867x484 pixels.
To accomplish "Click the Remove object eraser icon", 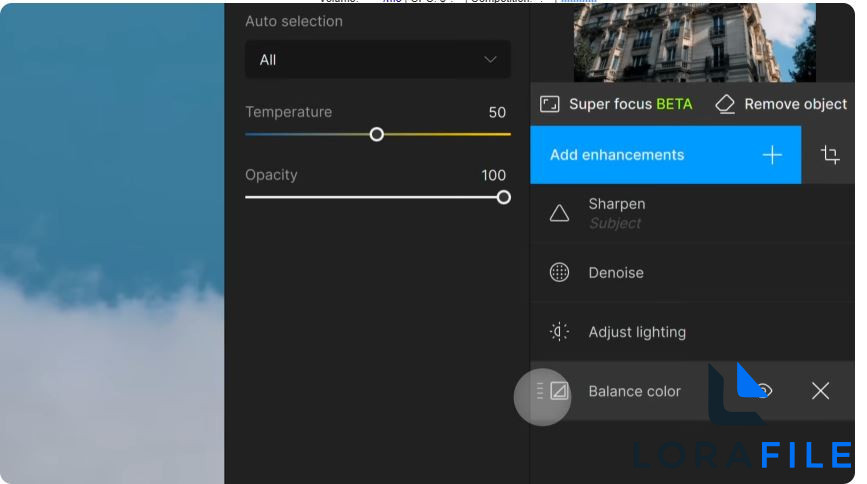I will 725,104.
